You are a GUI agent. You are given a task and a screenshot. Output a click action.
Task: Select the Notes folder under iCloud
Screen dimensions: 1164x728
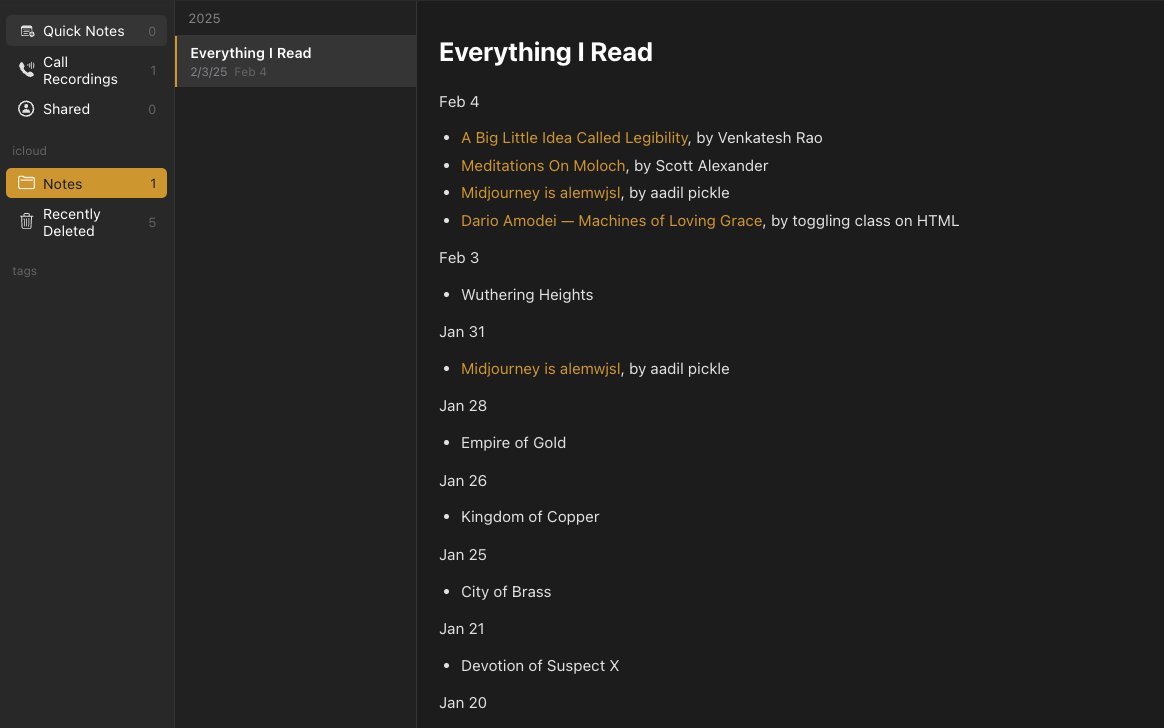[x=86, y=183]
